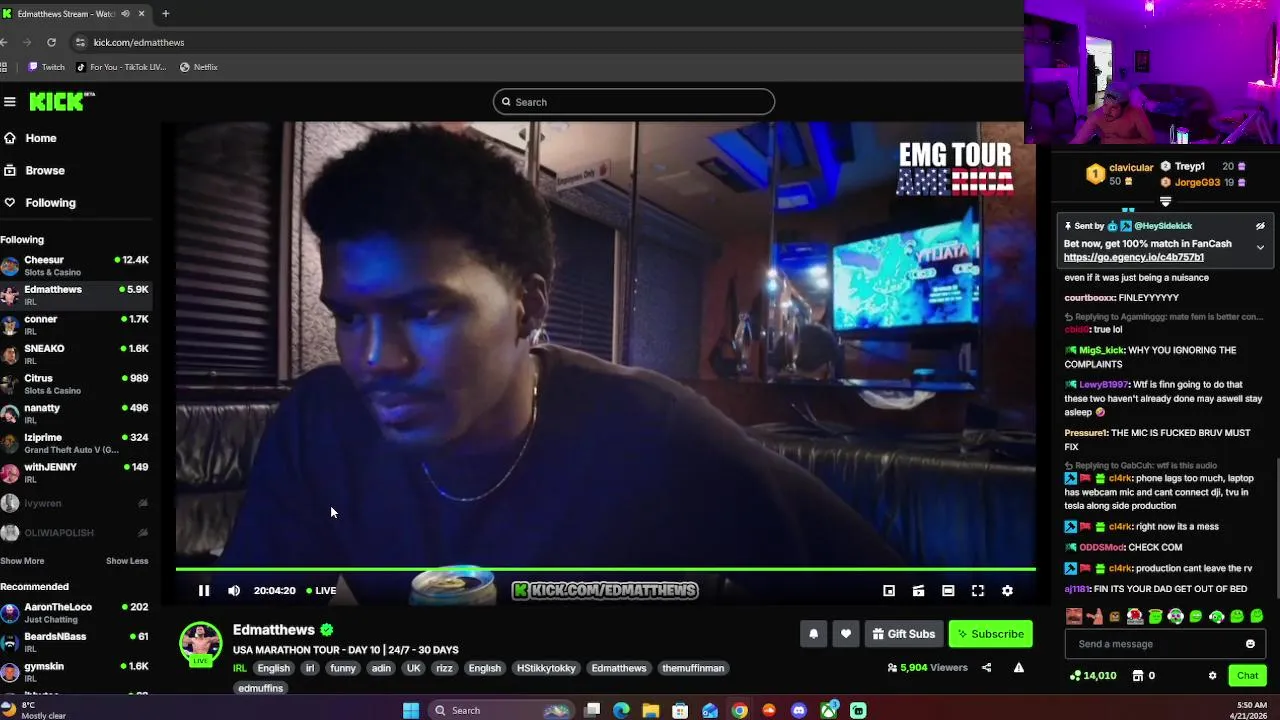Reload the browser page
The image size is (1280, 720).
pyautogui.click(x=51, y=42)
